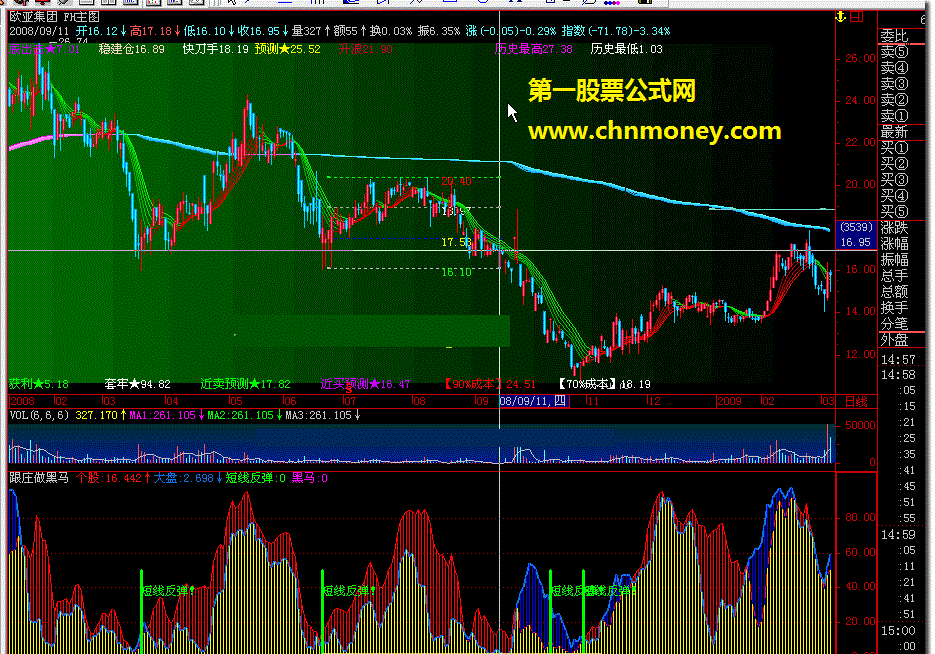The width and height of the screenshot is (935, 654).
Task: Click the 近卖预测★17.82 label
Action: 246,384
